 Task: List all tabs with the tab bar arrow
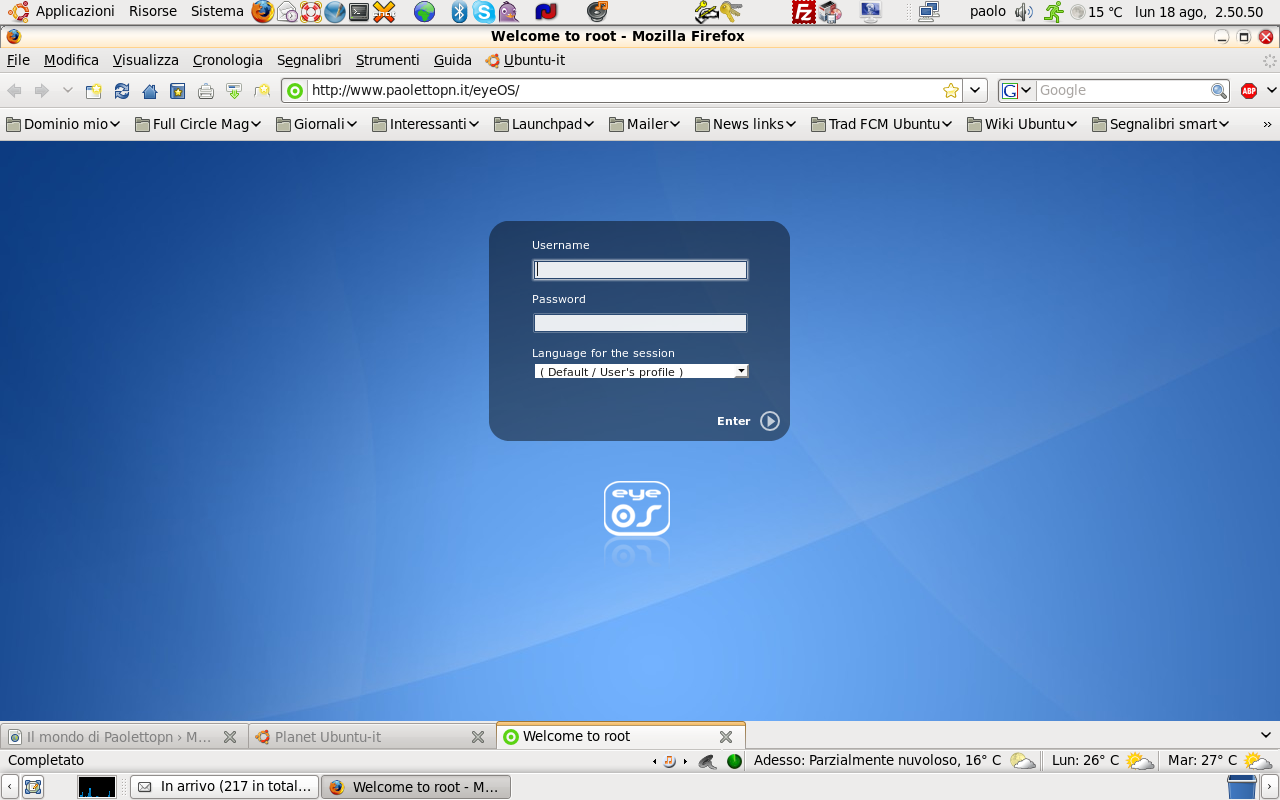click(x=1266, y=735)
